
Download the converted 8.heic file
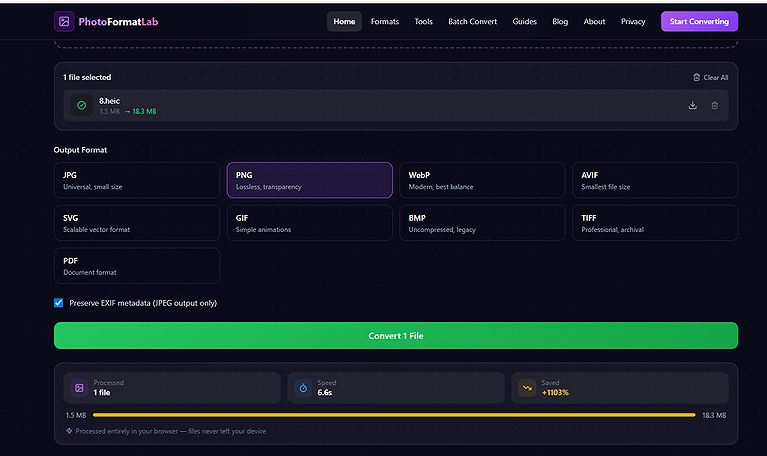(692, 105)
